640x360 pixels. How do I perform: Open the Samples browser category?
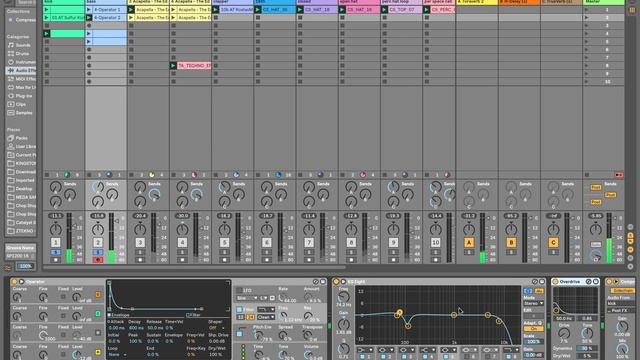[20, 113]
